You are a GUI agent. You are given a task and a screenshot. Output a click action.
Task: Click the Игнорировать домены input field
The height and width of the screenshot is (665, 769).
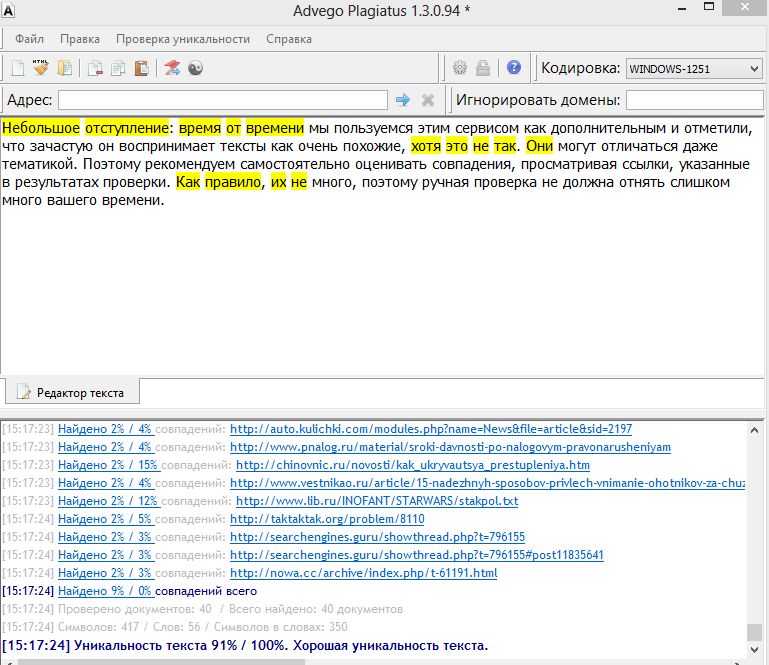[x=695, y=100]
